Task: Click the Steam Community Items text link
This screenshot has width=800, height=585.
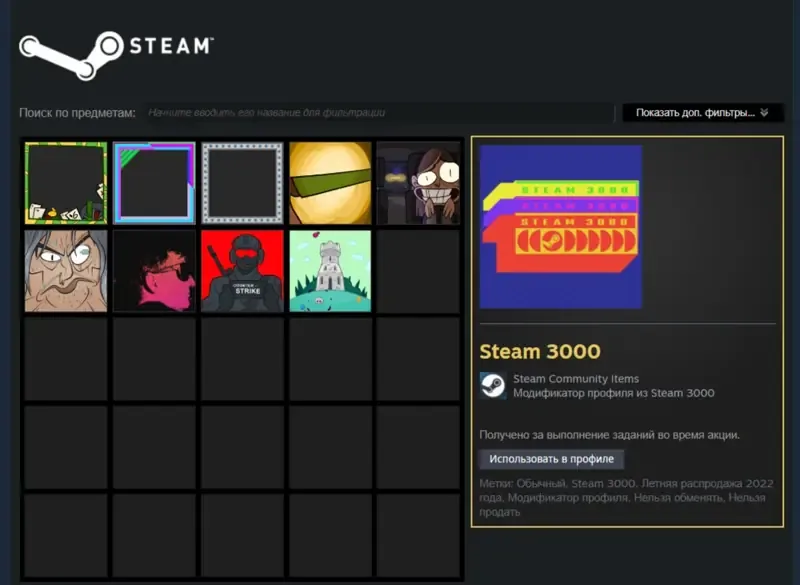Action: pos(576,379)
